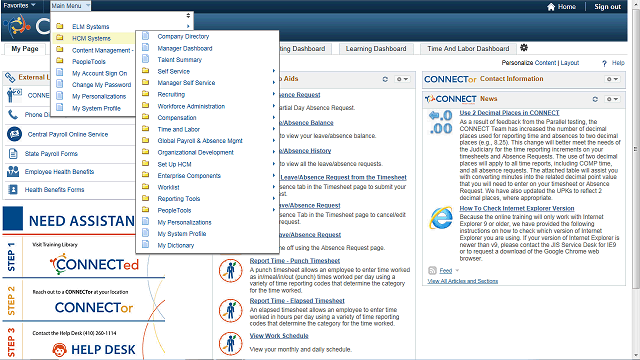Refresh the CONNECT News pagelet

(595, 99)
